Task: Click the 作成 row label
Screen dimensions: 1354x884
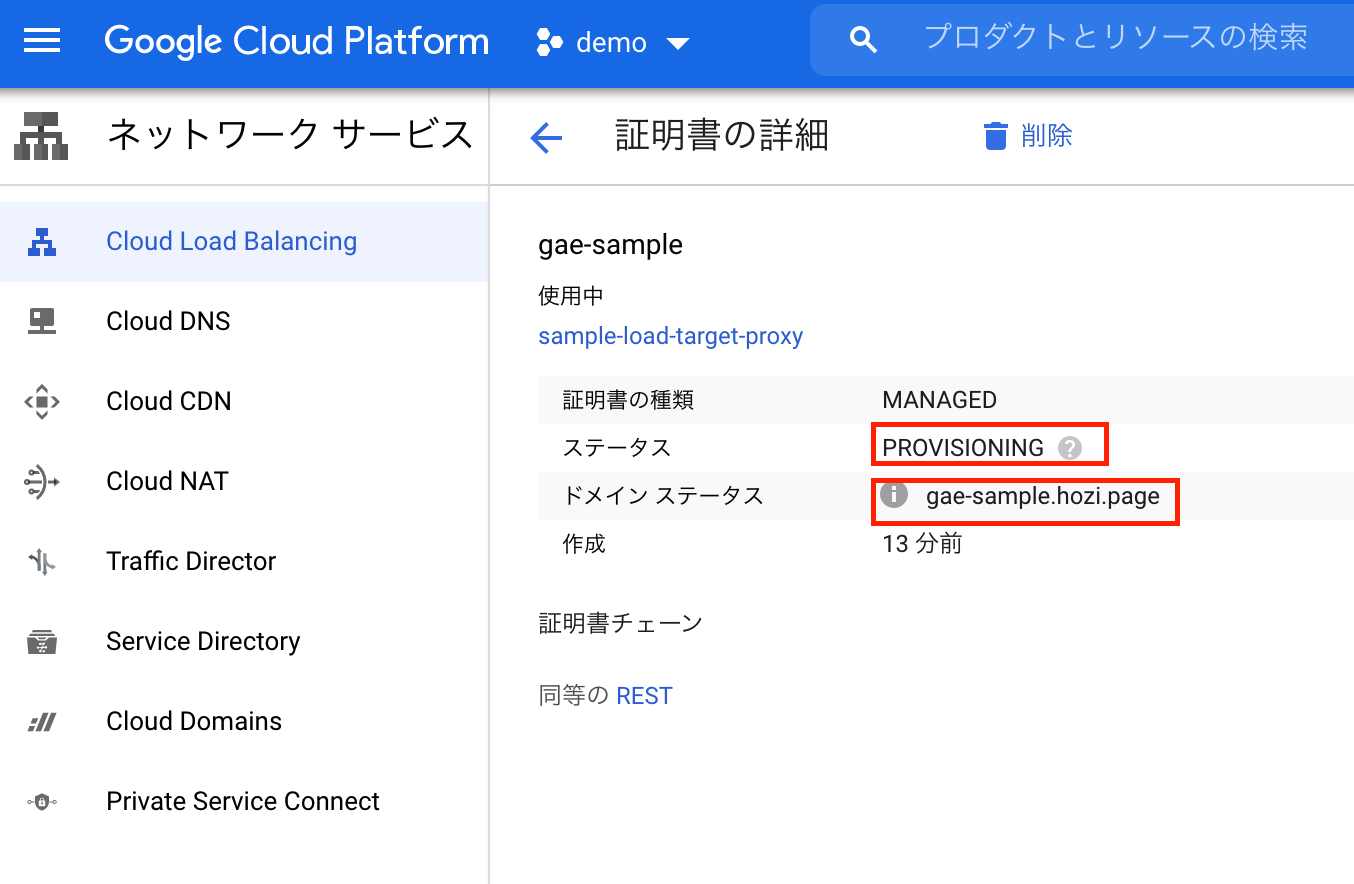Action: tap(584, 544)
